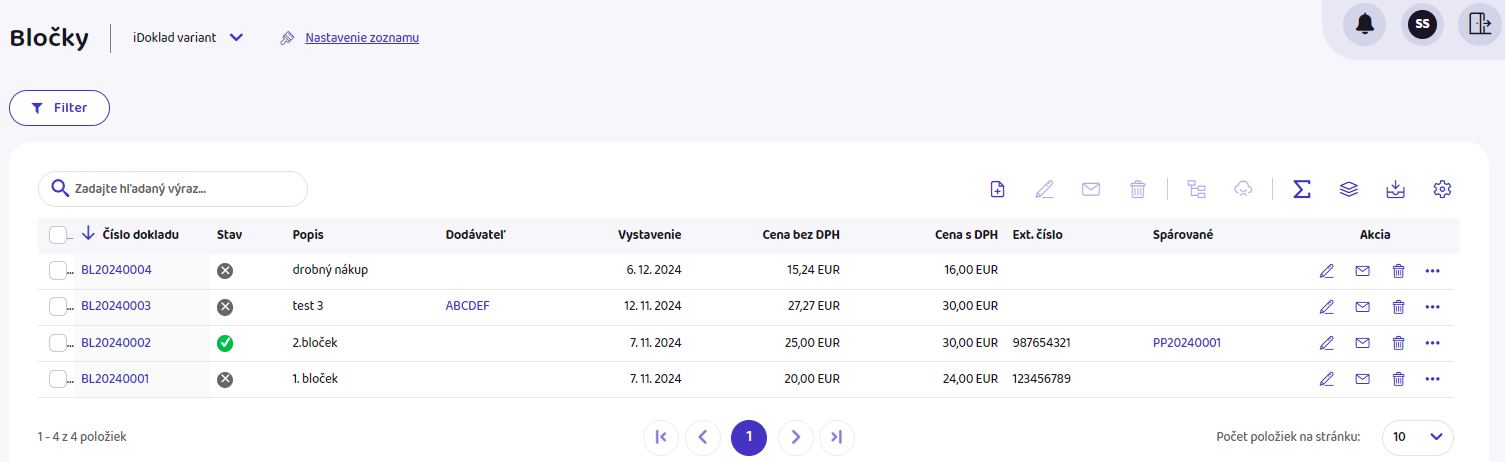This screenshot has width=1505, height=462.
Task: Send receipt BL20240002 via envelope icon
Action: (x=1362, y=343)
